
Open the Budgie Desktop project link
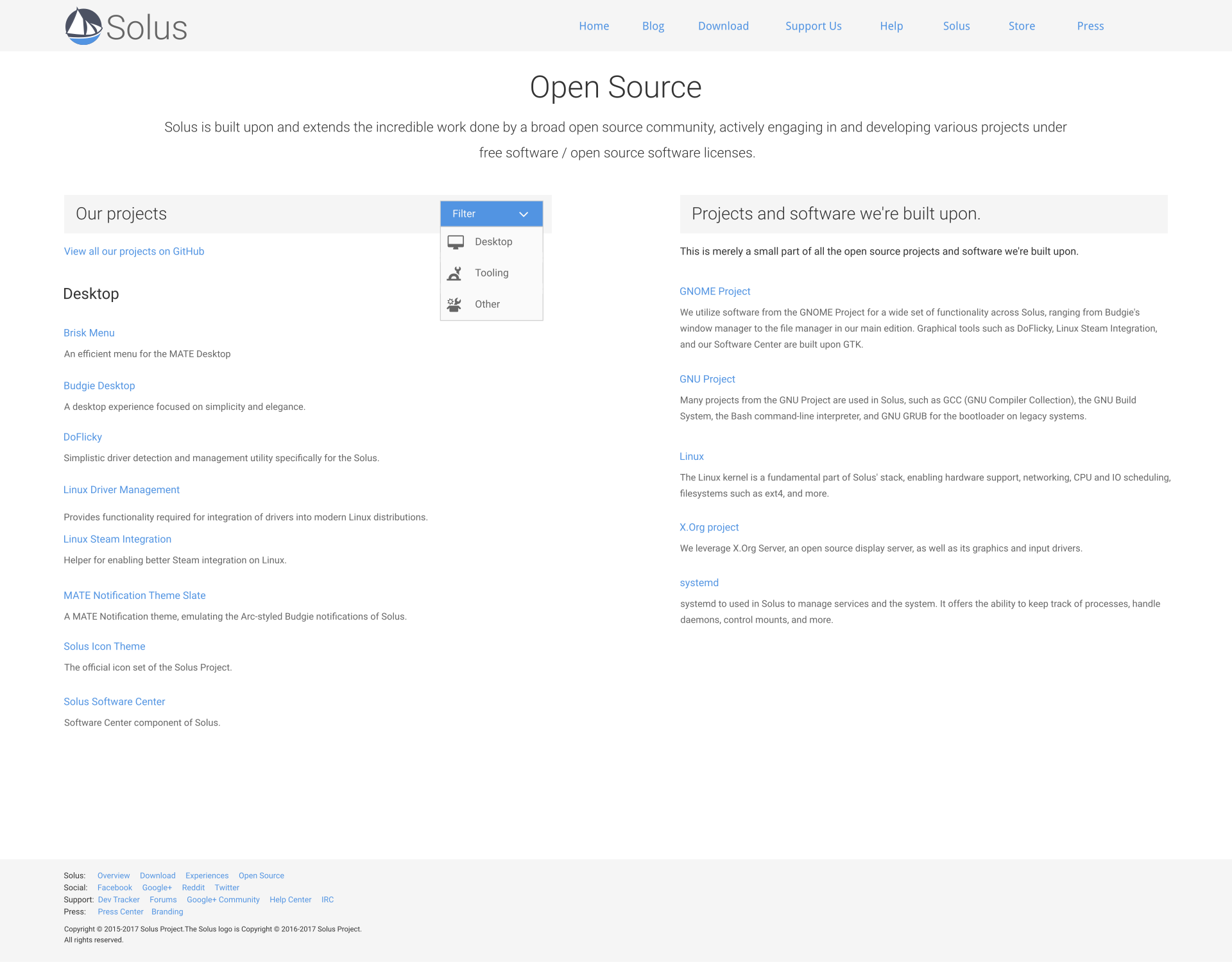pos(99,385)
